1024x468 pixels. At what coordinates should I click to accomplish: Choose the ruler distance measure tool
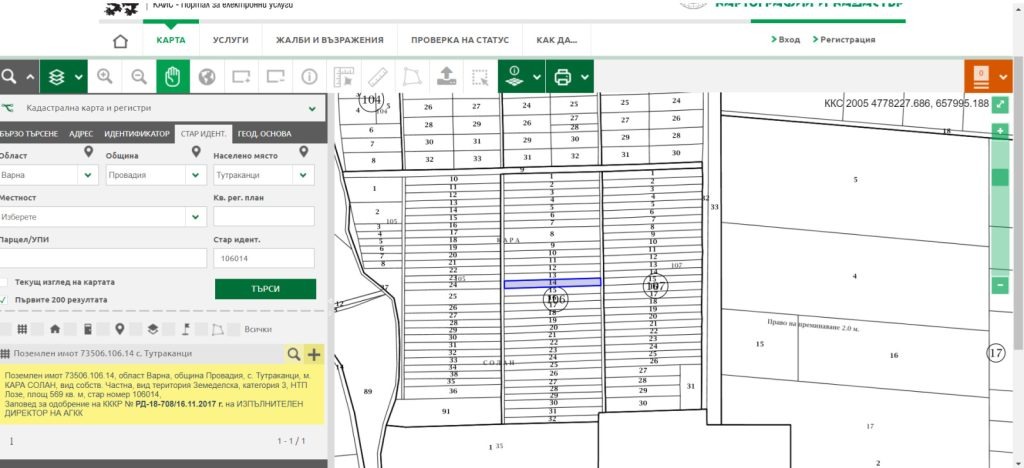(377, 76)
